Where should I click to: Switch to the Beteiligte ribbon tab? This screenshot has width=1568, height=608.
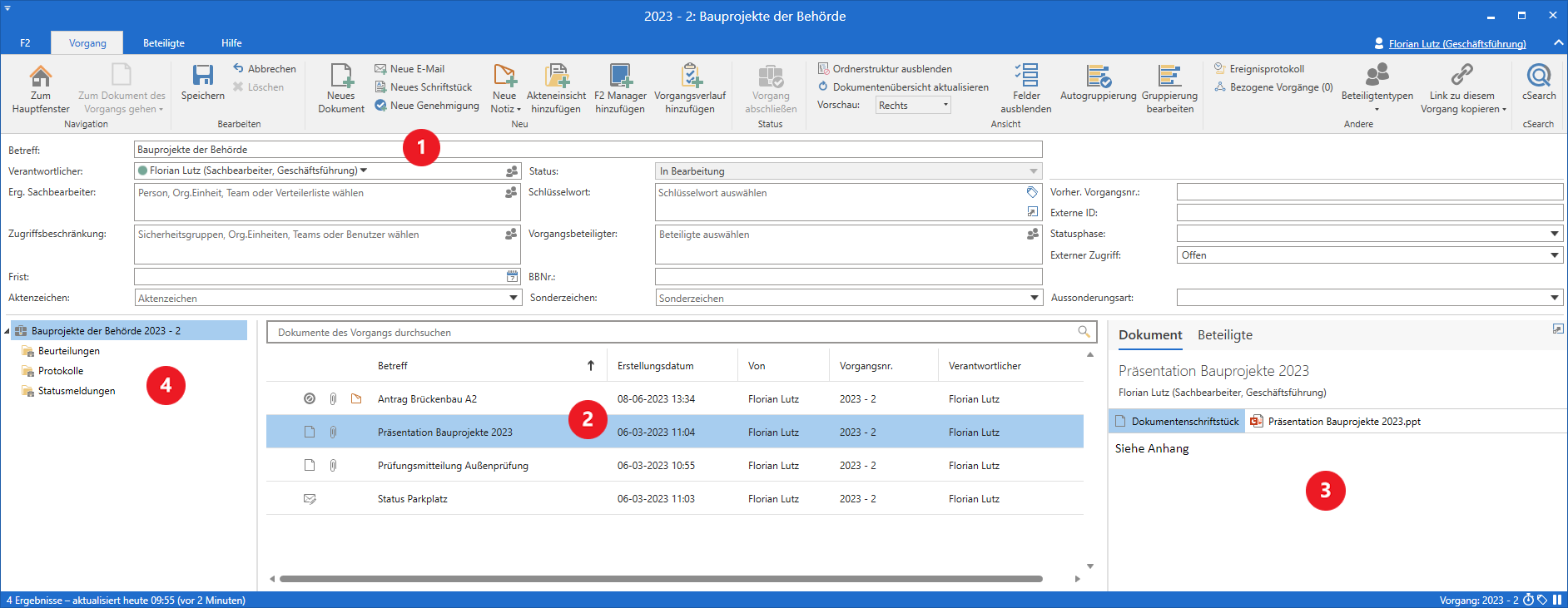point(164,43)
